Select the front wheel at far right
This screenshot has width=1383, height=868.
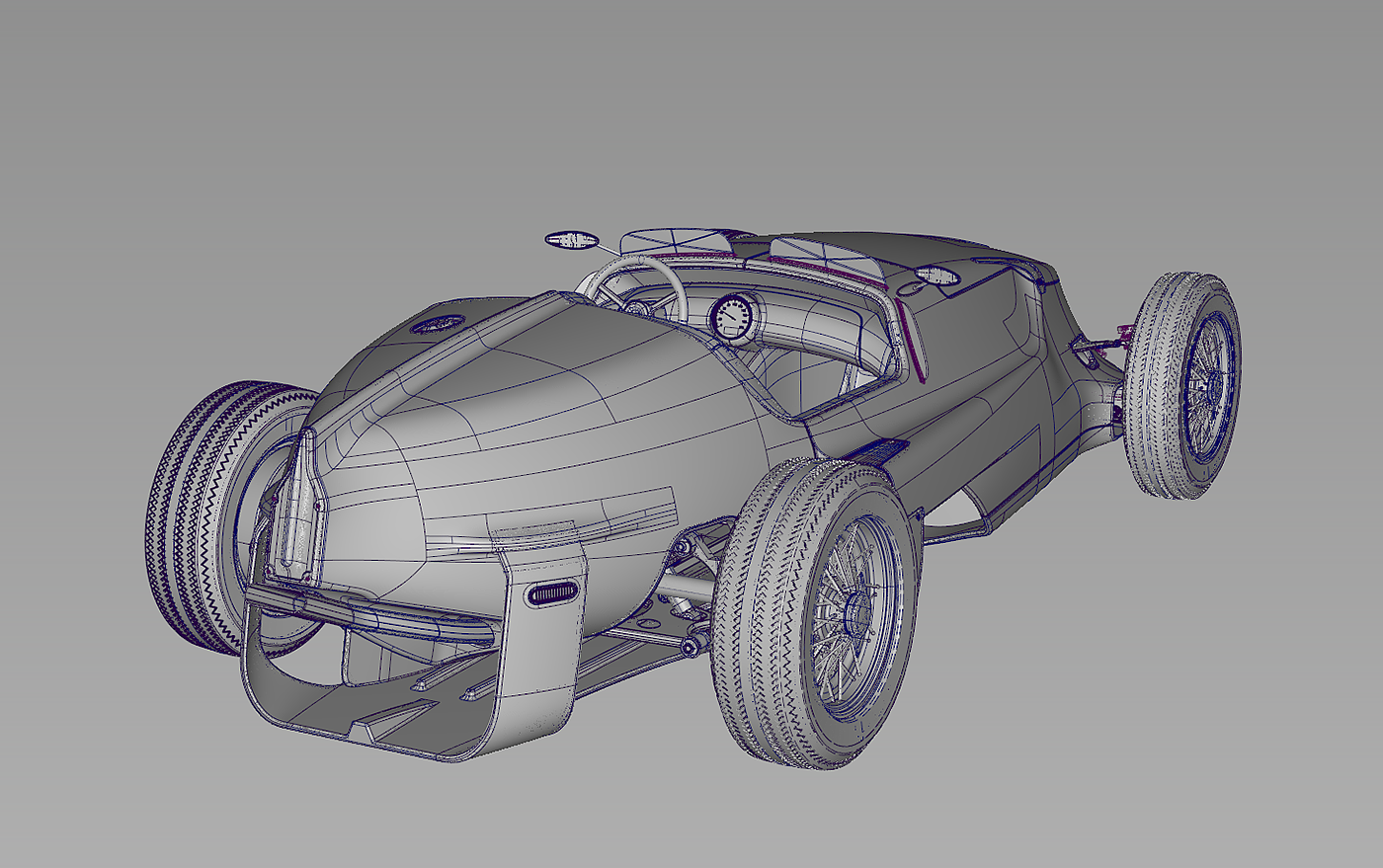click(1185, 385)
